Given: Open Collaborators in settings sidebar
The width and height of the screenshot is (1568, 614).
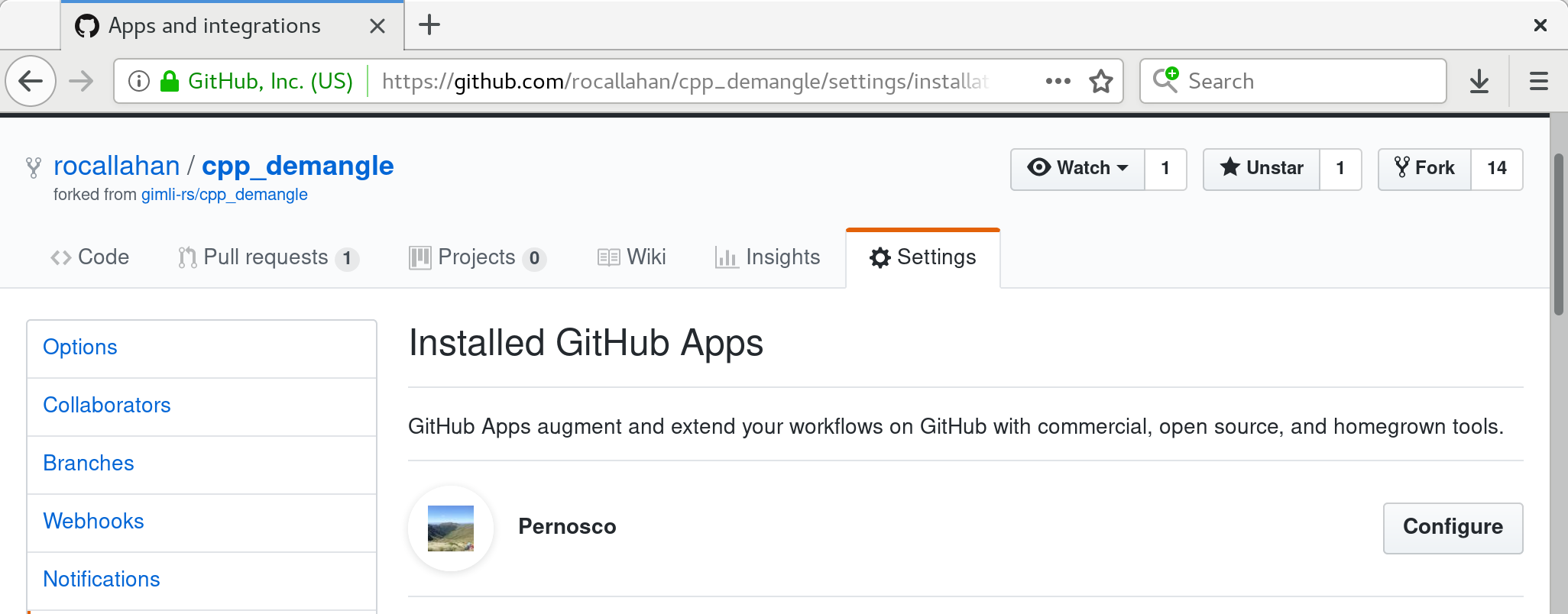Looking at the screenshot, I should [x=202, y=406].
